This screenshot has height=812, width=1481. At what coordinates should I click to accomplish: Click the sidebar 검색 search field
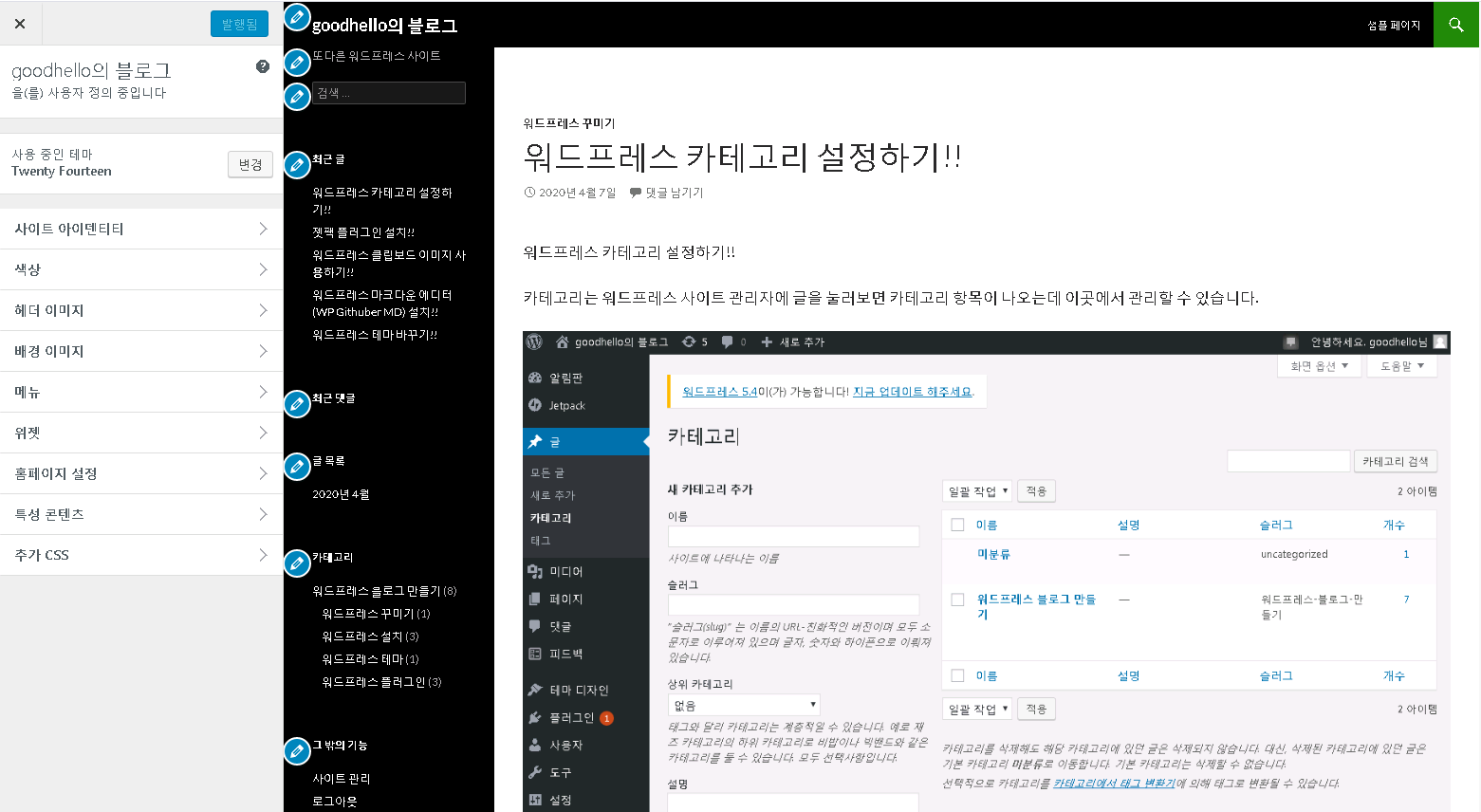point(389,93)
